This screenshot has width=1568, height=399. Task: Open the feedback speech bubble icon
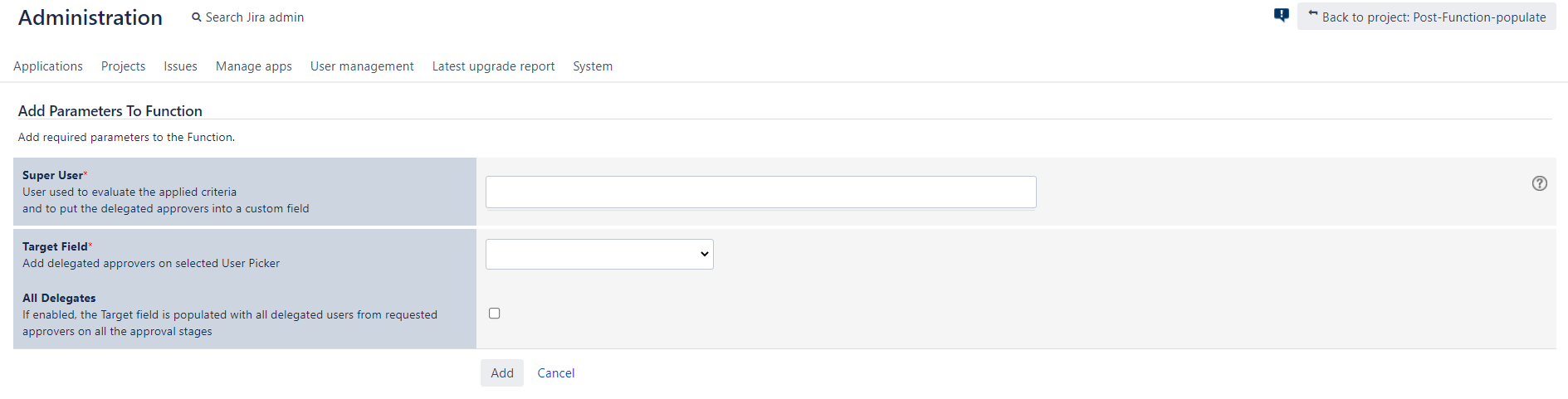pyautogui.click(x=1282, y=15)
